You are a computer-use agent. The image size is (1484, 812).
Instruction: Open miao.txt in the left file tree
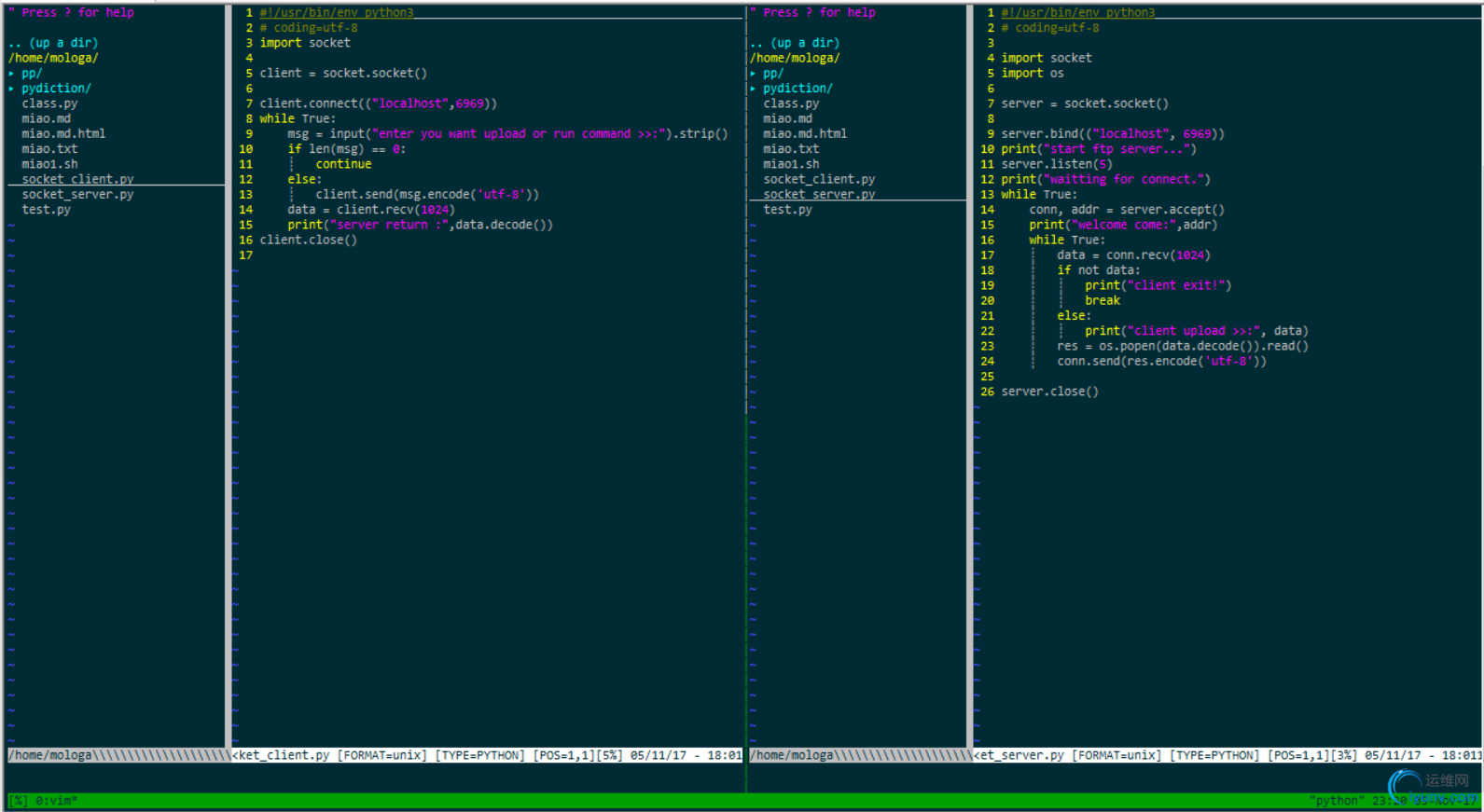(x=49, y=148)
